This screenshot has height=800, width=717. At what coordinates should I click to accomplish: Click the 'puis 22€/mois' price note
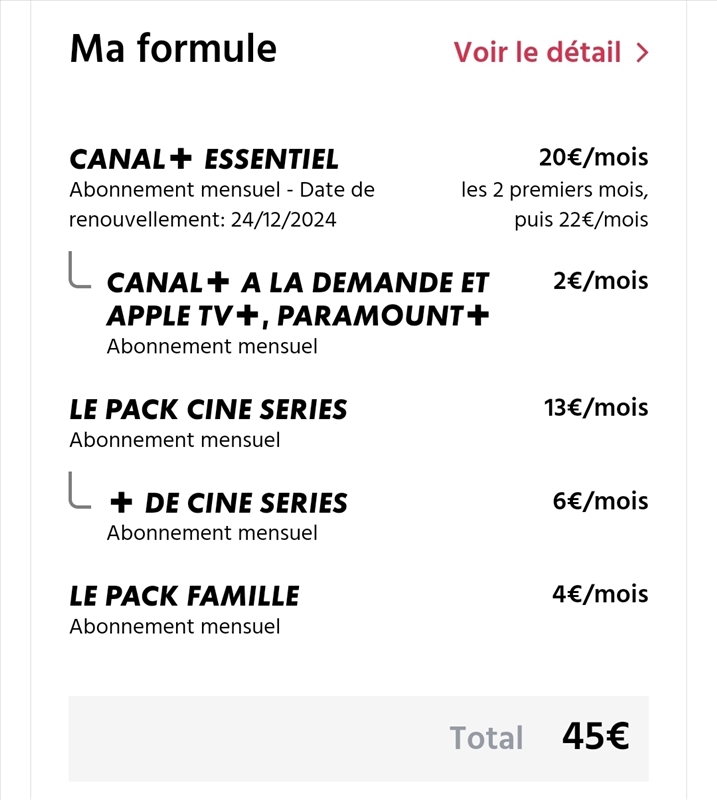coord(581,219)
